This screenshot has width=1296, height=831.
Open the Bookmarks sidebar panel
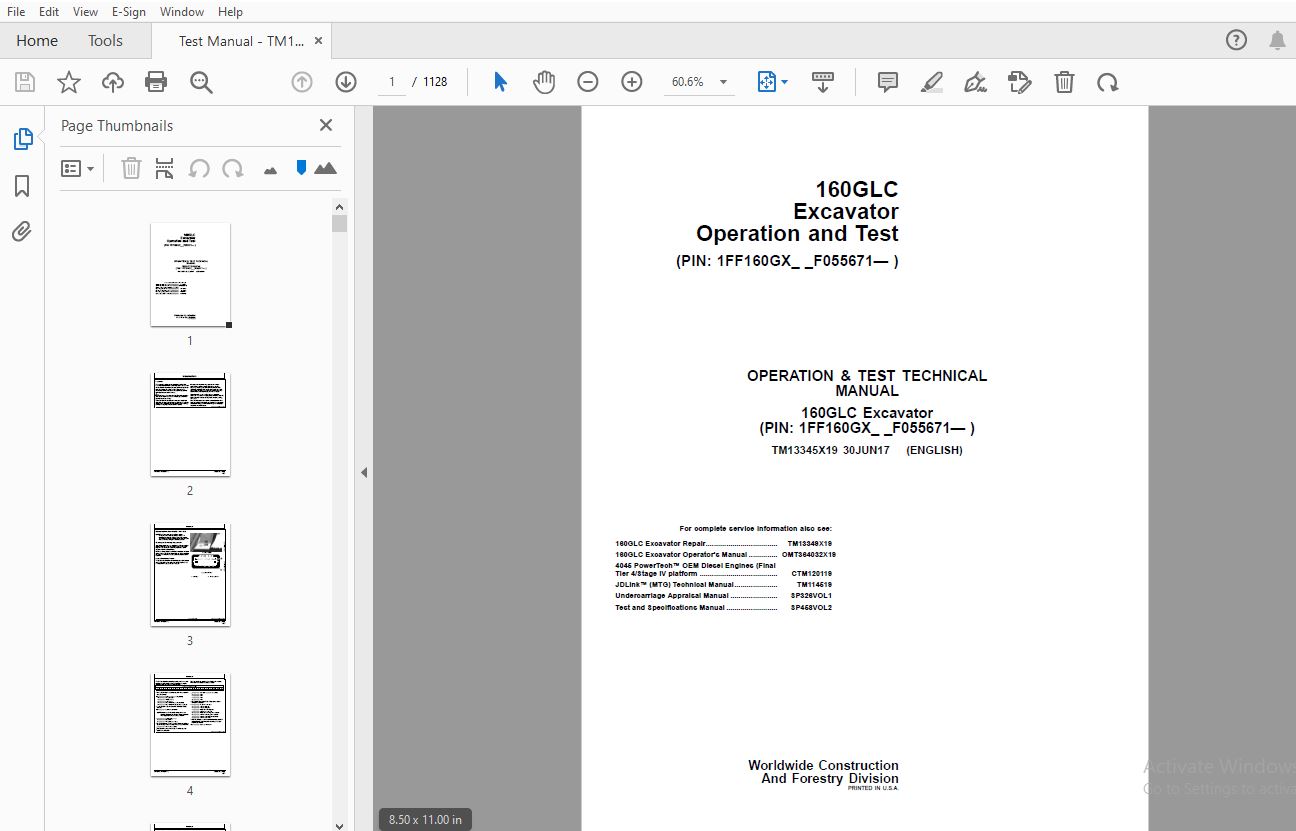coord(22,186)
